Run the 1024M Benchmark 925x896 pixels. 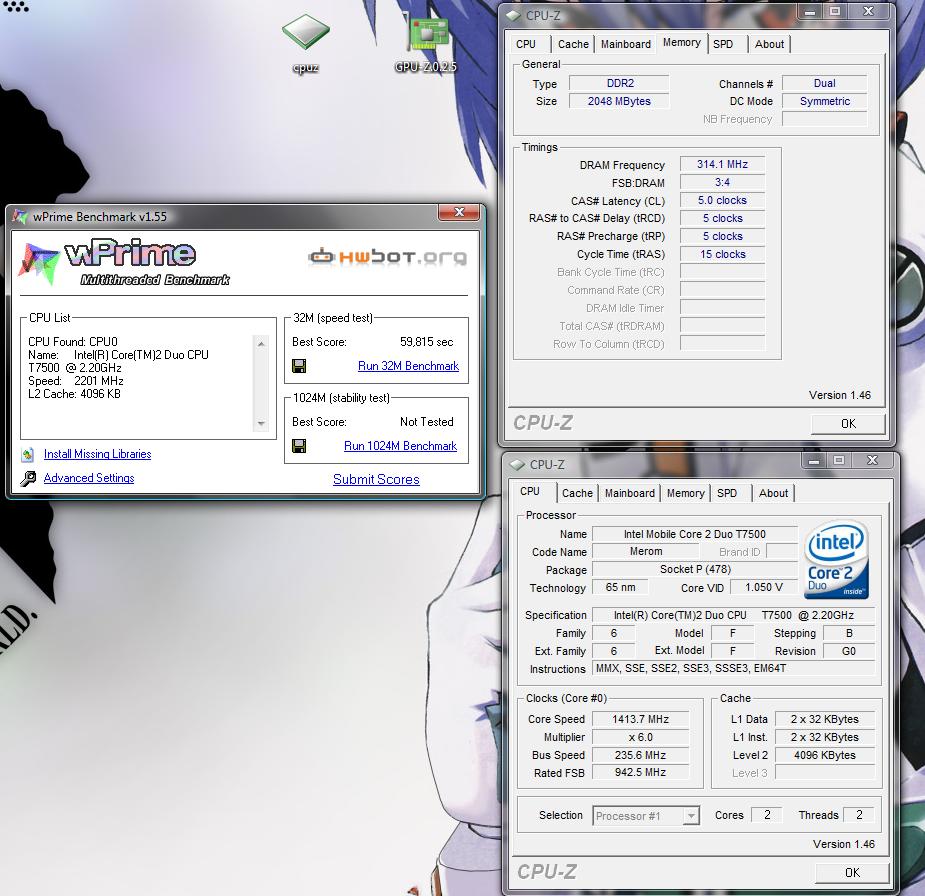pyautogui.click(x=401, y=446)
